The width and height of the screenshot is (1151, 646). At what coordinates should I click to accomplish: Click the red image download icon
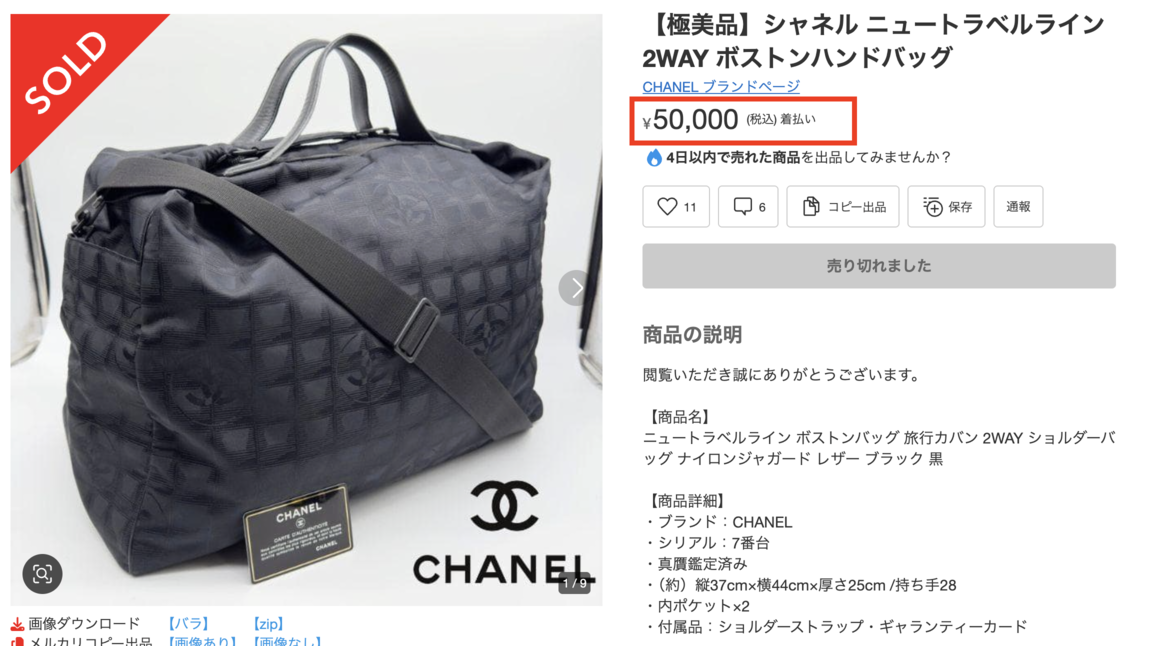17,624
